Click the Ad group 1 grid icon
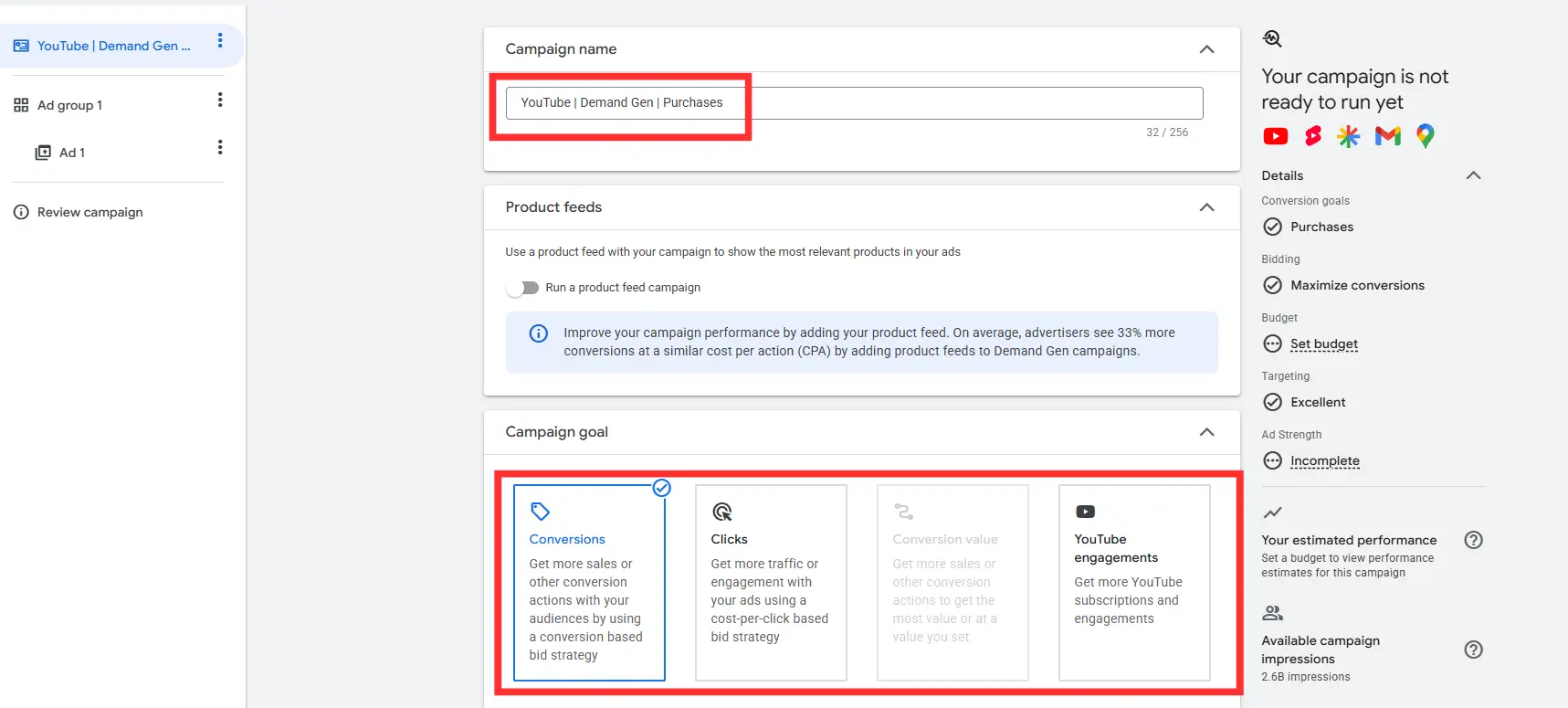The height and width of the screenshot is (708, 1568). 21,105
